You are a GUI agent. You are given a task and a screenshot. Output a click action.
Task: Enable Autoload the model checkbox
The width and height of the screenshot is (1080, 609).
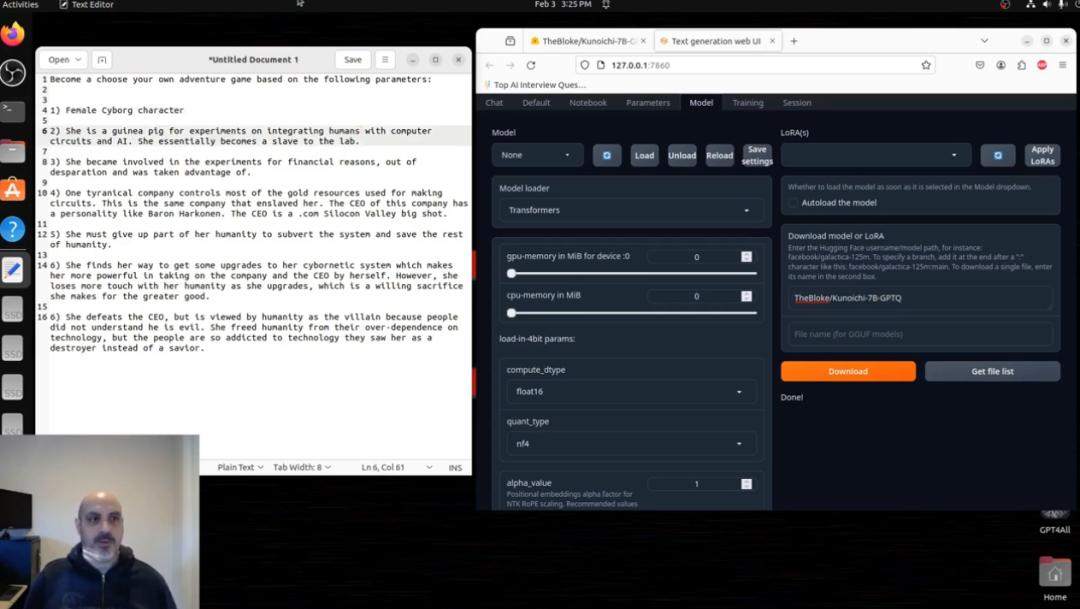[x=793, y=203]
